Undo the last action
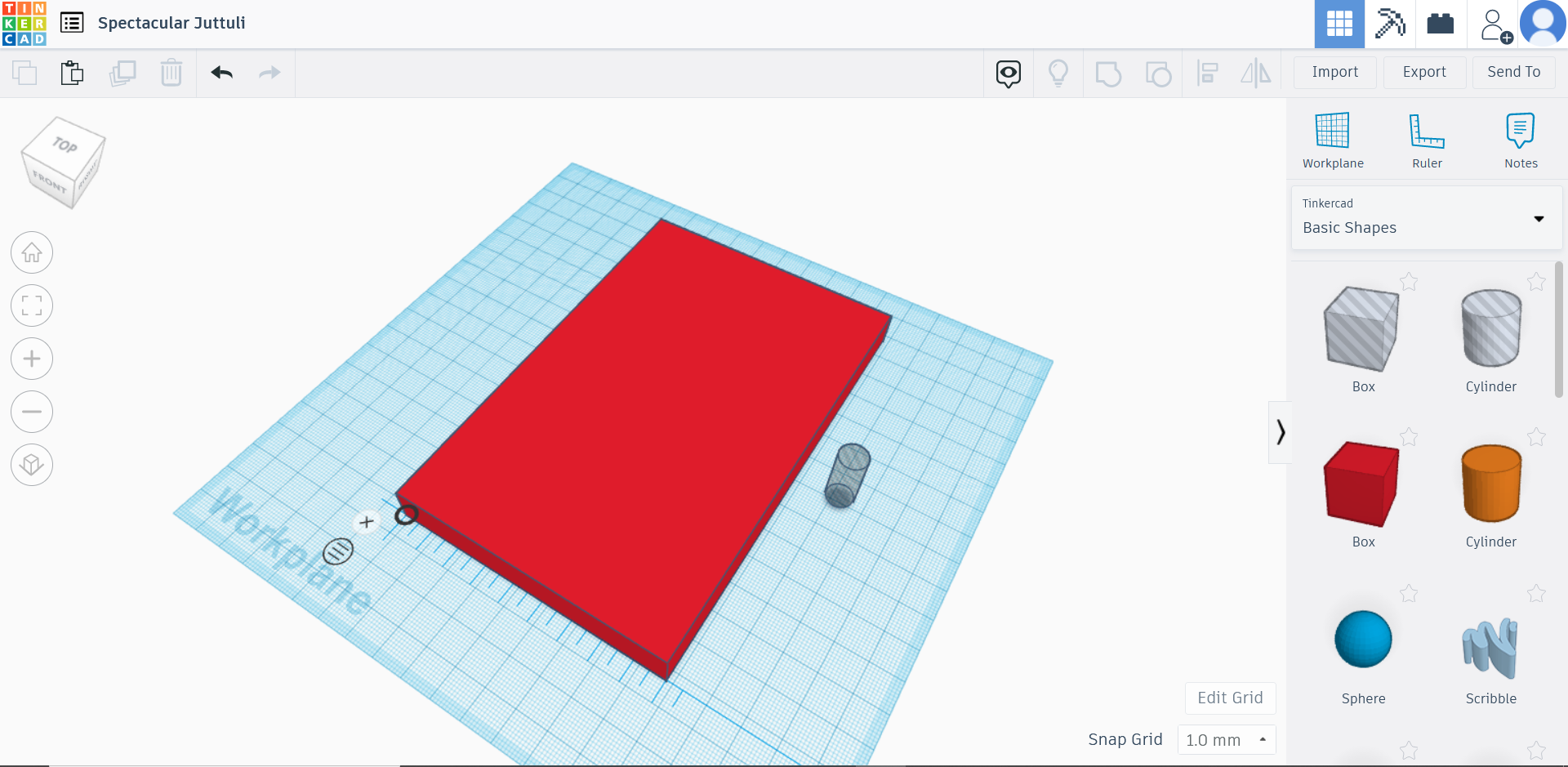 pos(222,73)
